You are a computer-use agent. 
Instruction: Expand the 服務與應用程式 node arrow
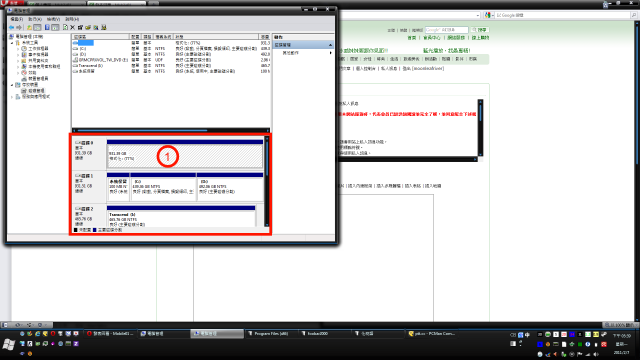click(x=12, y=97)
